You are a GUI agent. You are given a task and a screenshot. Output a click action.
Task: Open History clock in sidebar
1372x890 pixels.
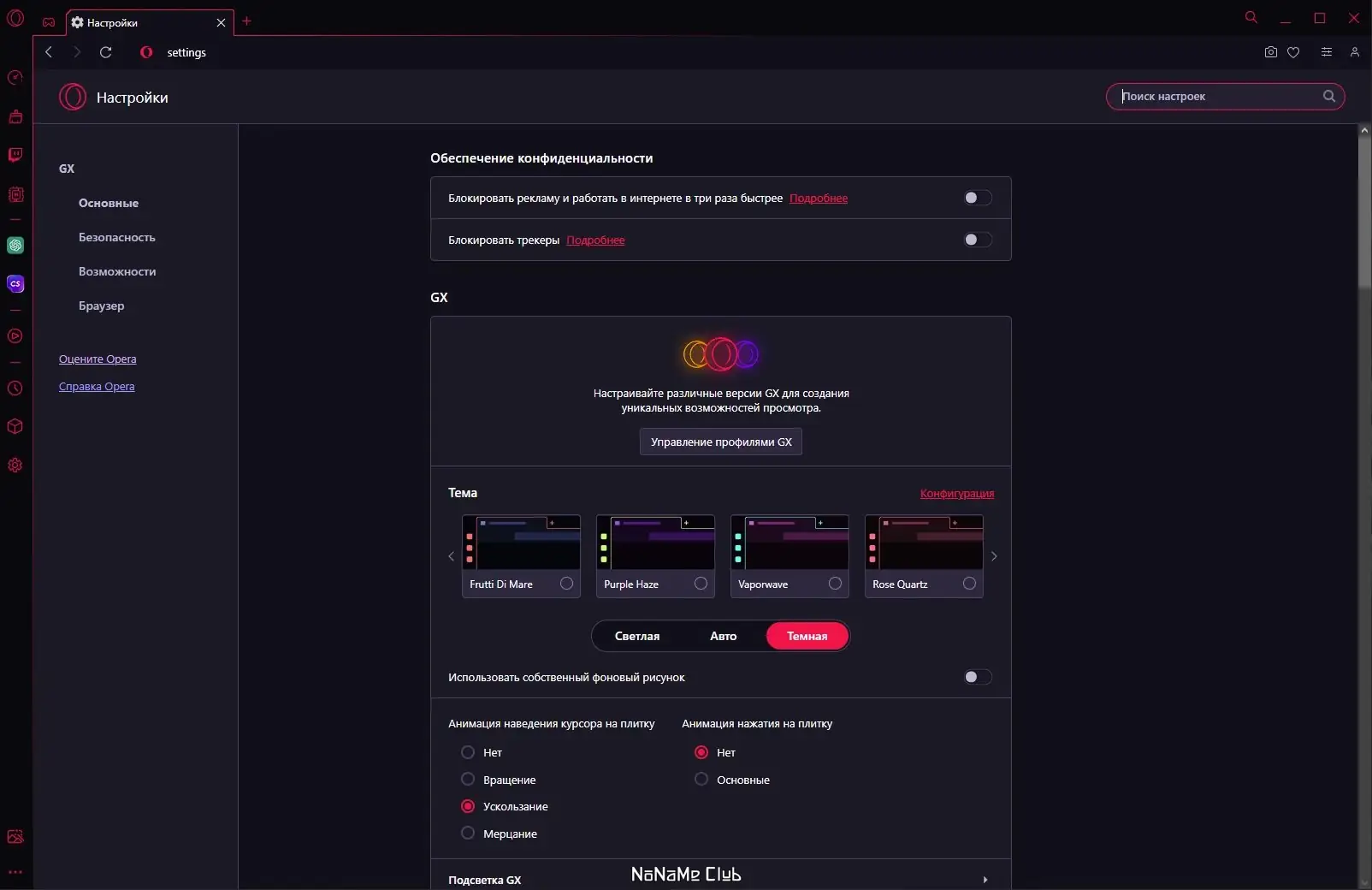pos(15,388)
